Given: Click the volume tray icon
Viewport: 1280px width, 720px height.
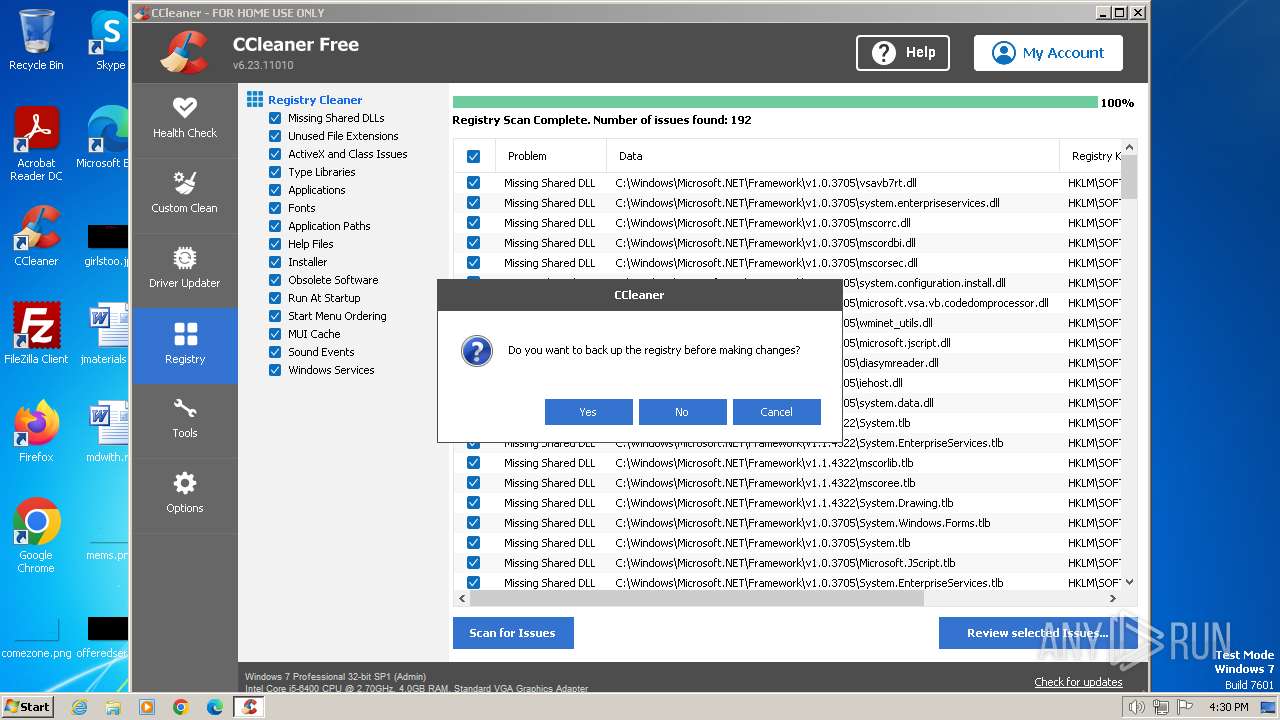Looking at the screenshot, I should (1136, 707).
